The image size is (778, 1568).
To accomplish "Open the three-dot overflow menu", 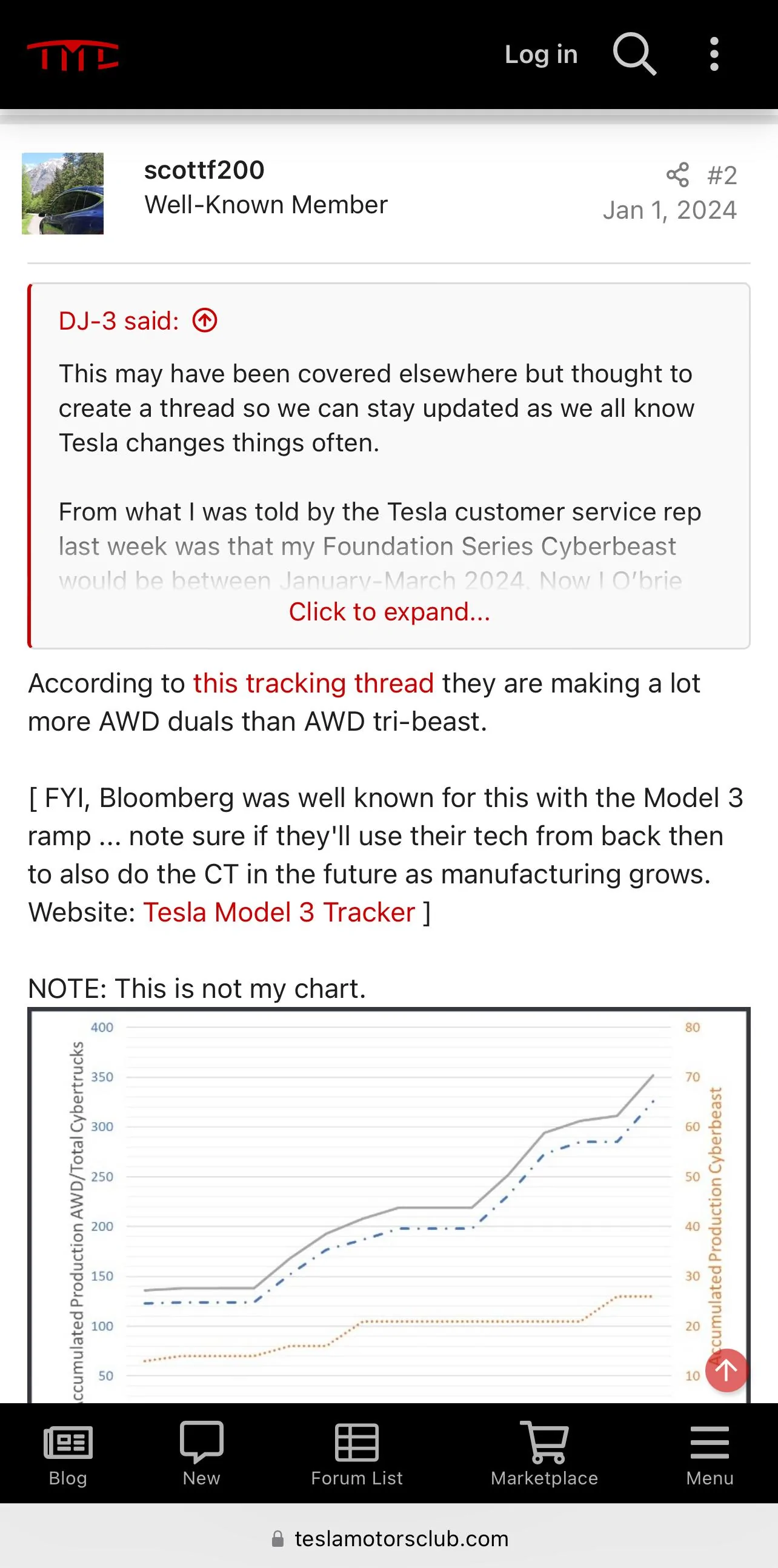I will (714, 54).
